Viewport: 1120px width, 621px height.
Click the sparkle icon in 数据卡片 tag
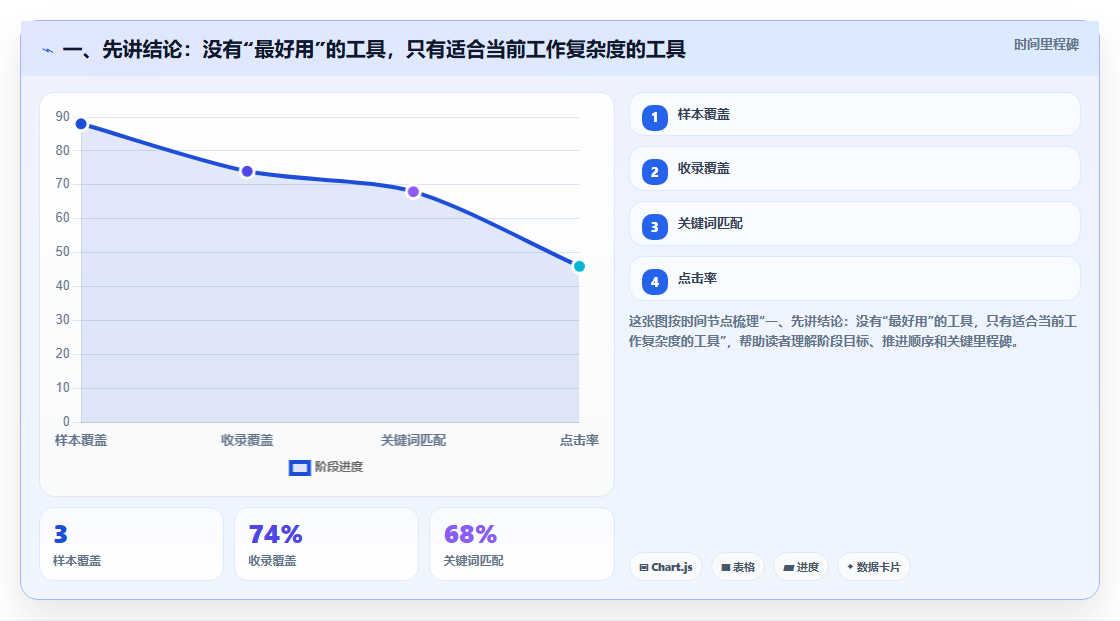coord(850,567)
